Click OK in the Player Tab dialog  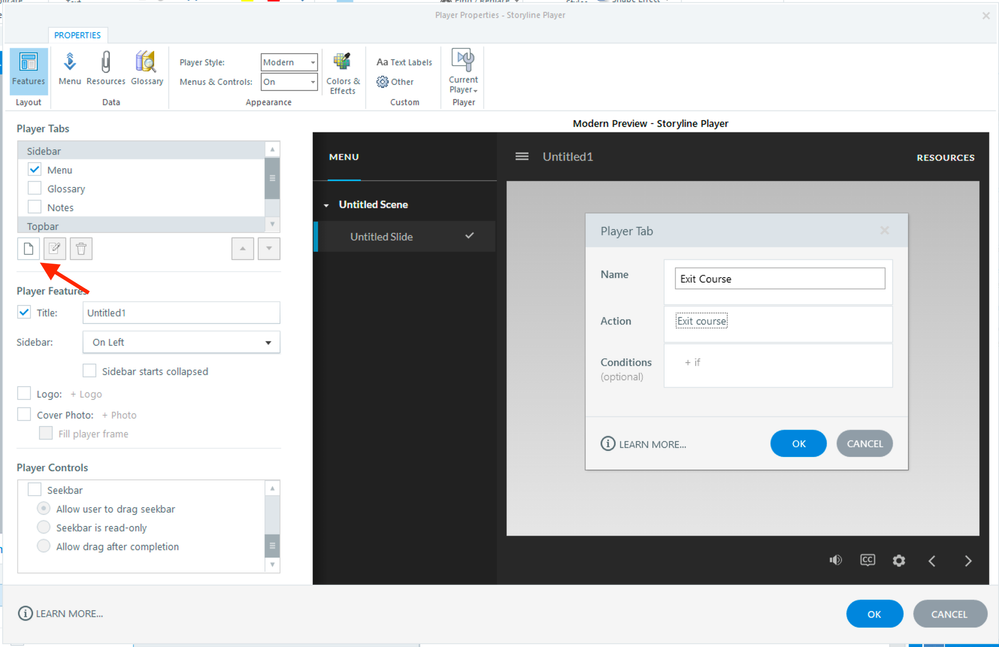[798, 444]
